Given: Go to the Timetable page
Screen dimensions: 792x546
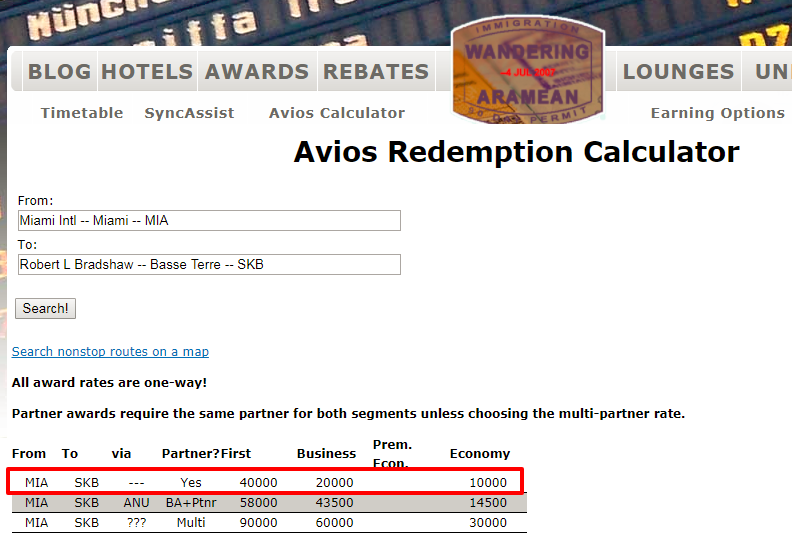Looking at the screenshot, I should click(x=82, y=113).
